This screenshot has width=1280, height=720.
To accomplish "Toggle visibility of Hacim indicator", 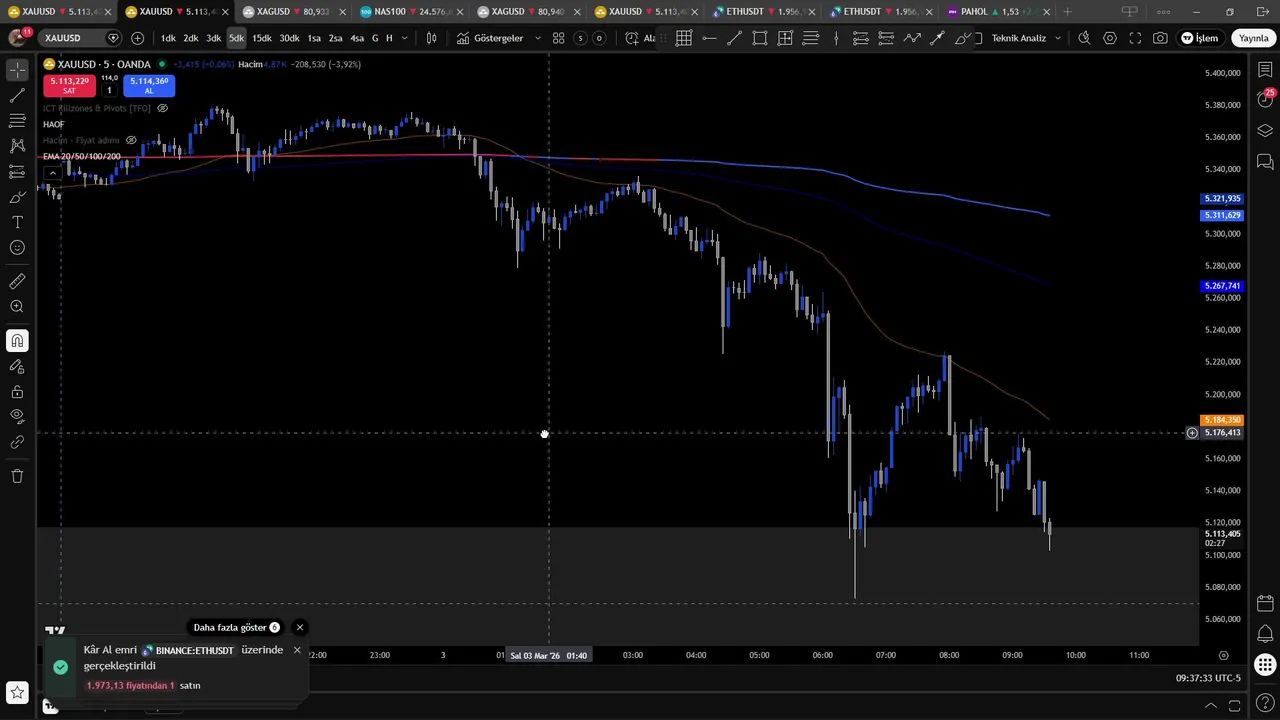I will pos(131,140).
